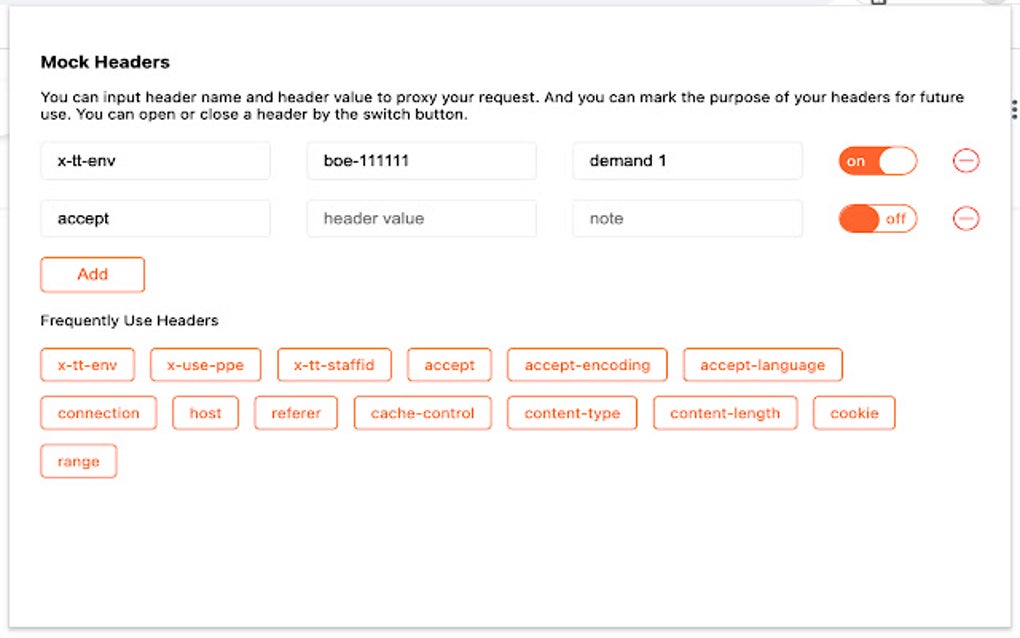Add the accept-language header chip

[763, 364]
